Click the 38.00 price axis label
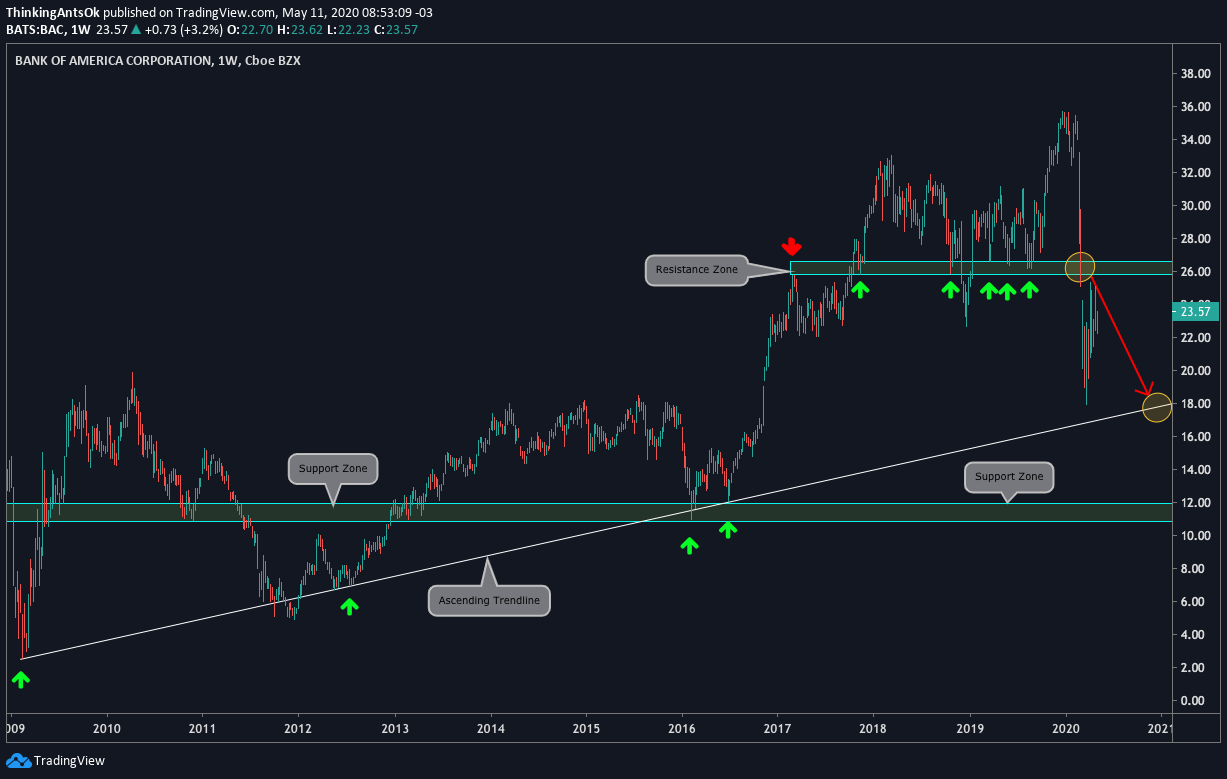The height and width of the screenshot is (779, 1227). [1196, 74]
